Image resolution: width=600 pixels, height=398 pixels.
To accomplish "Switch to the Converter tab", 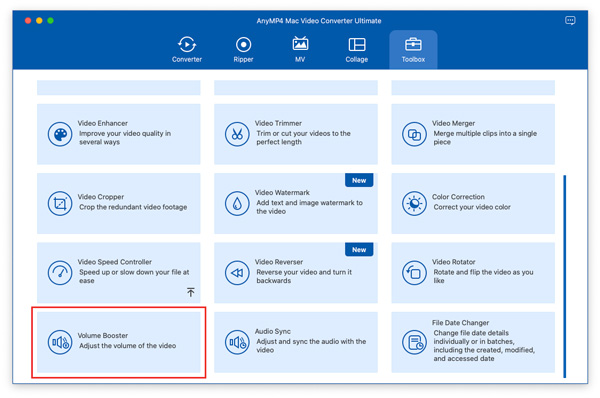I will [187, 50].
